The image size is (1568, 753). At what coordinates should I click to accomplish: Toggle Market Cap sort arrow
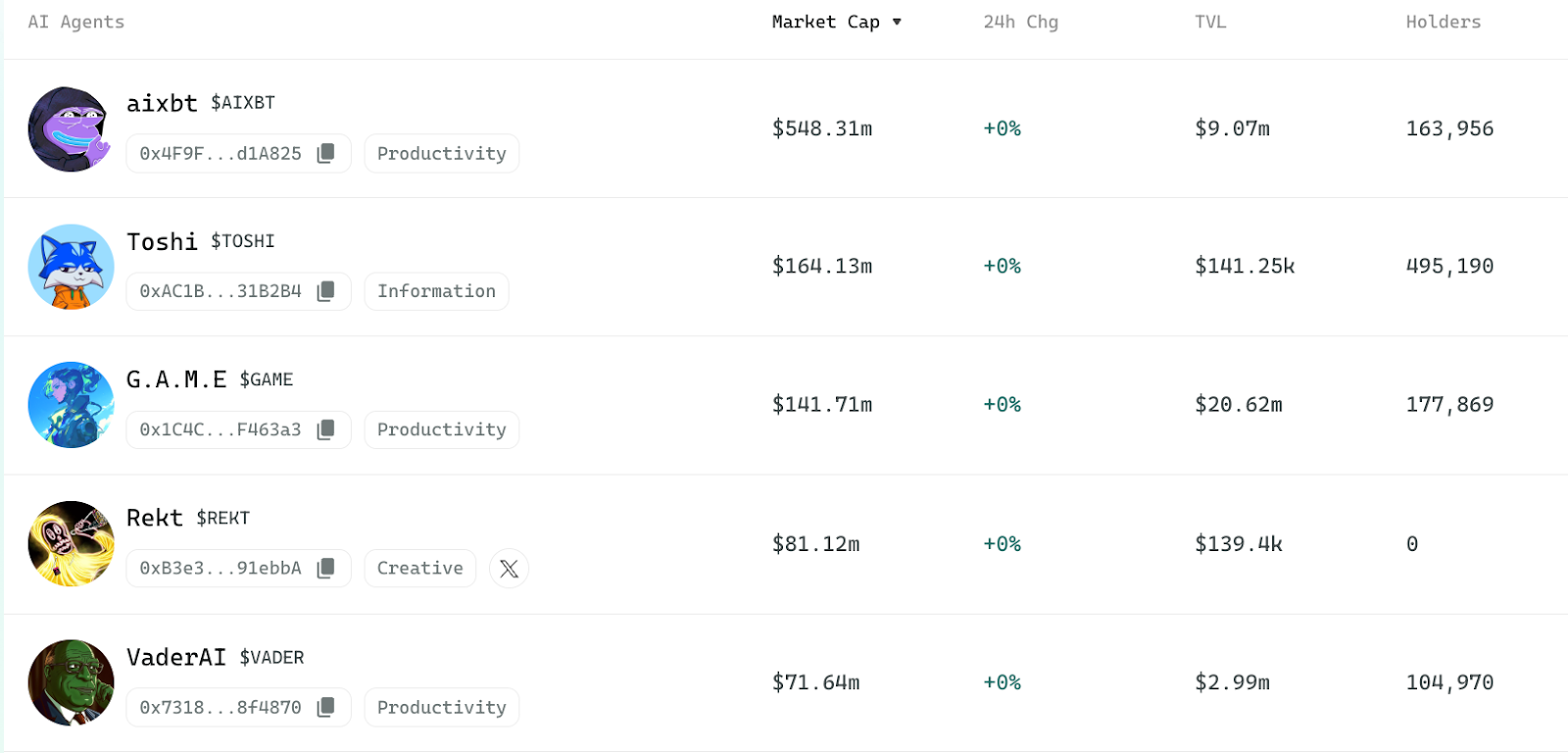click(x=897, y=22)
